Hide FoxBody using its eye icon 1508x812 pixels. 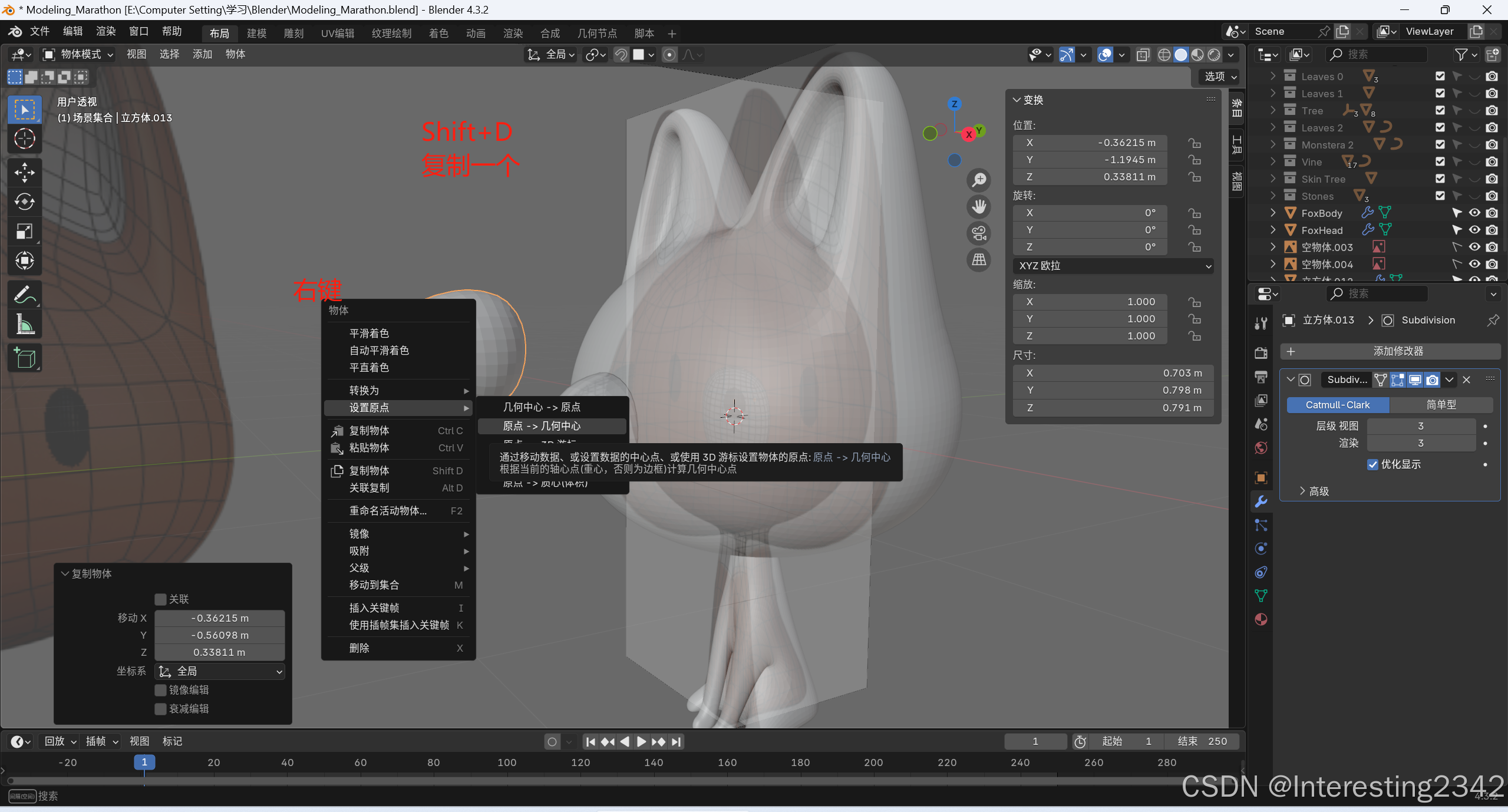pyautogui.click(x=1474, y=213)
